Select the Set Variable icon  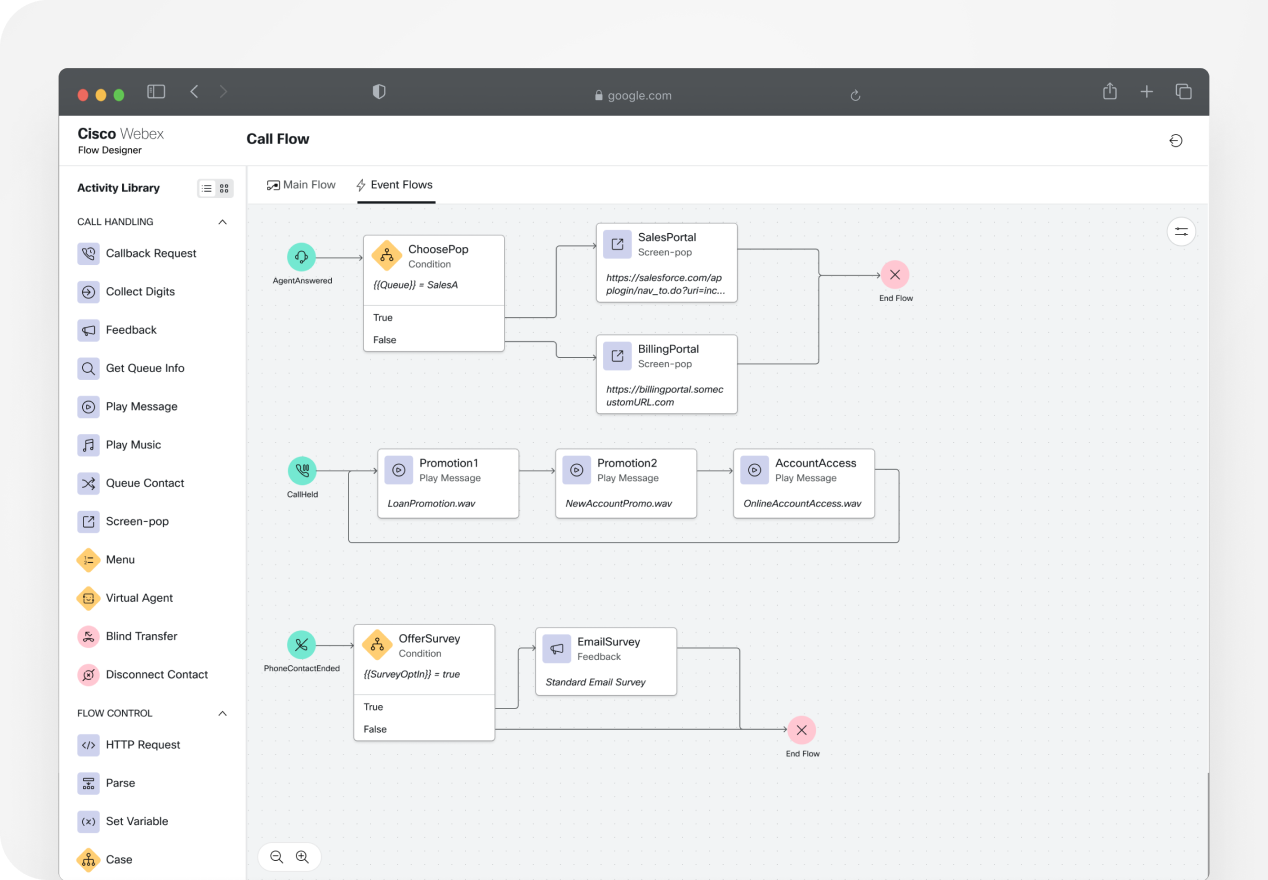click(88, 821)
